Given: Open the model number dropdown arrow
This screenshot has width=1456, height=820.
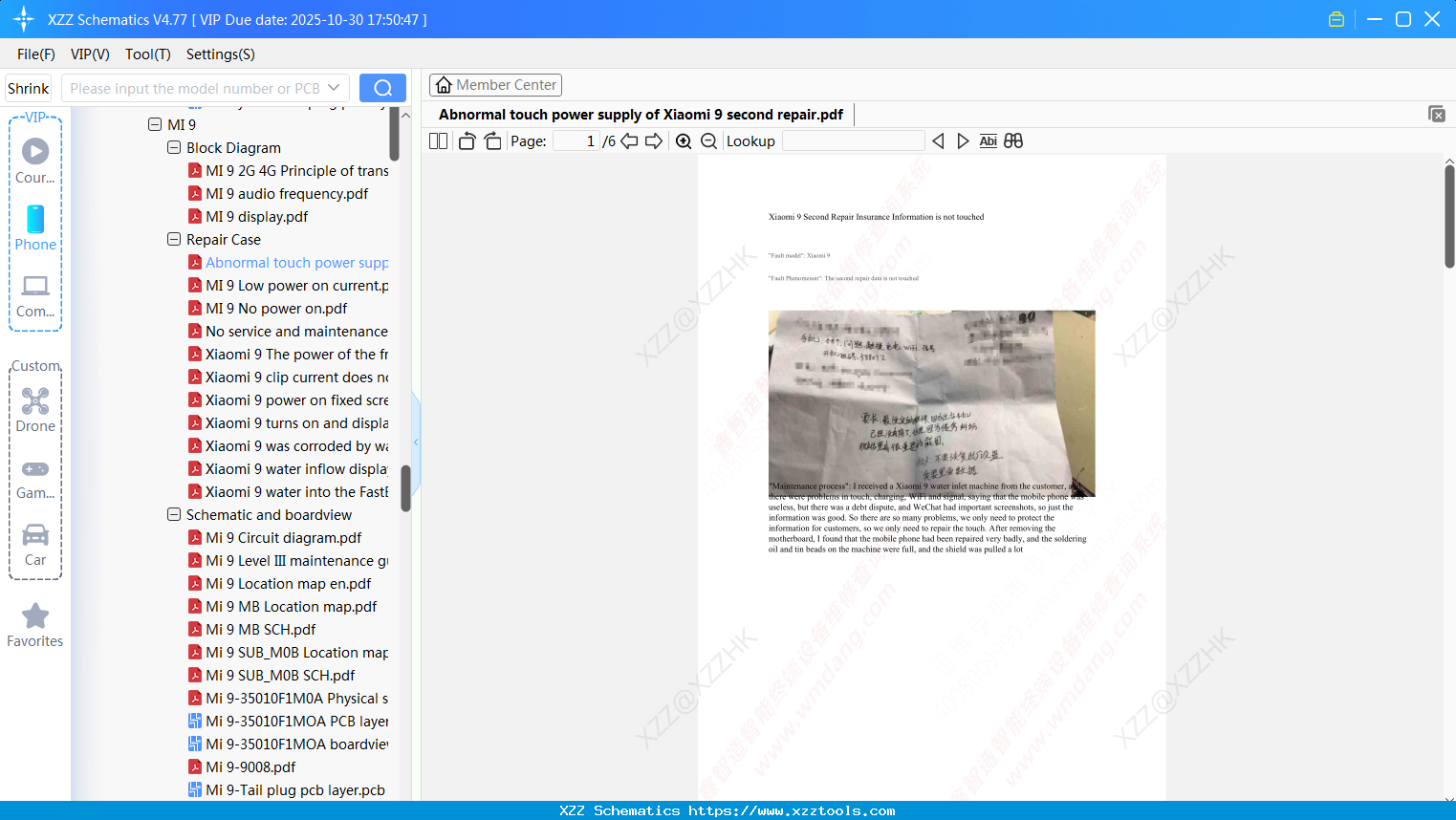Looking at the screenshot, I should point(334,88).
